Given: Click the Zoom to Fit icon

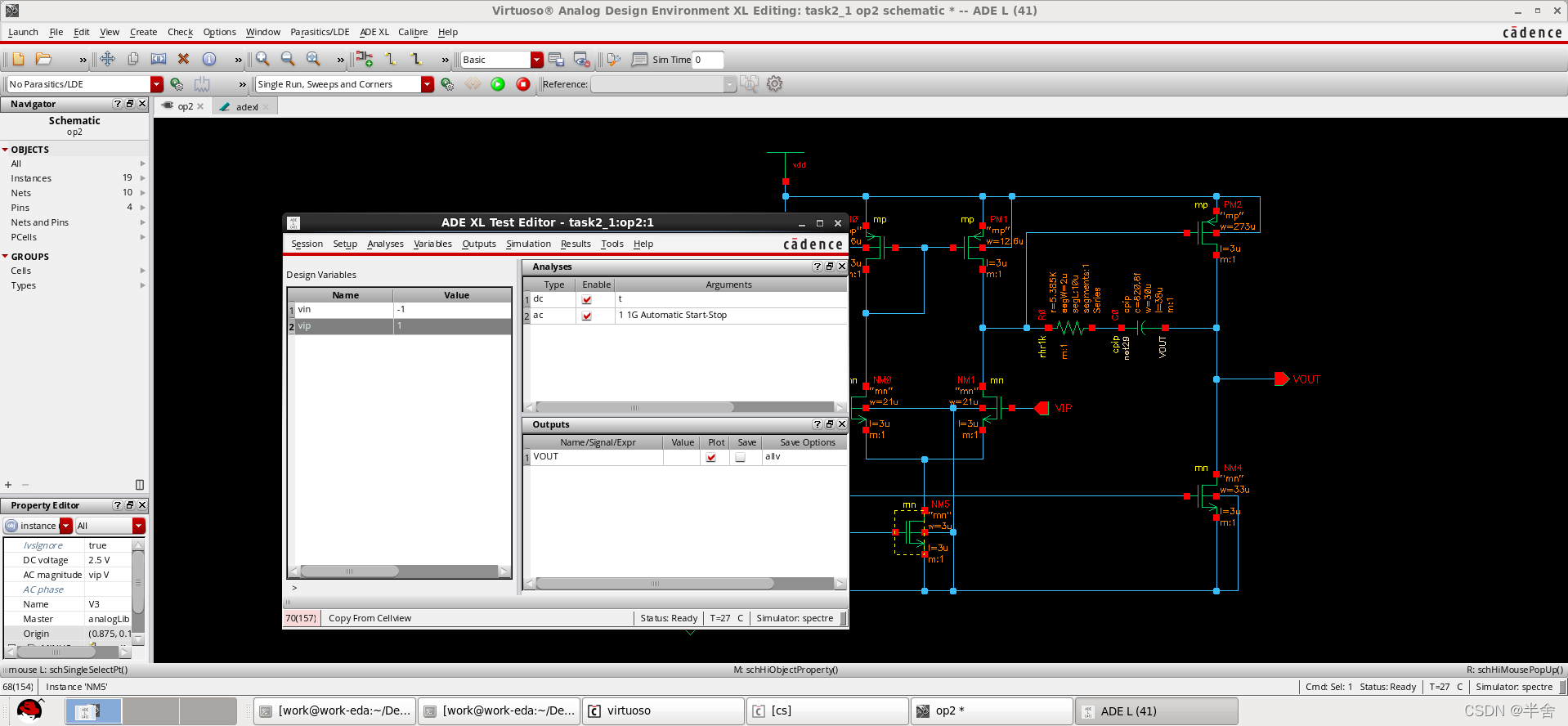Looking at the screenshot, I should pyautogui.click(x=313, y=59).
